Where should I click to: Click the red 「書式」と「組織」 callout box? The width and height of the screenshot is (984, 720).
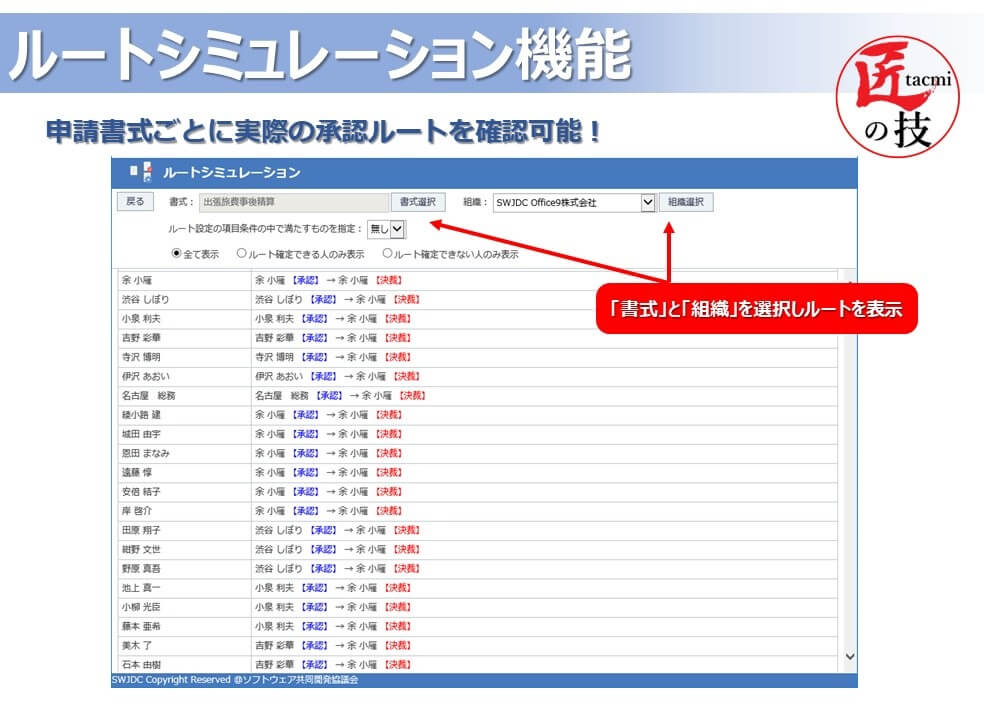[x=756, y=309]
